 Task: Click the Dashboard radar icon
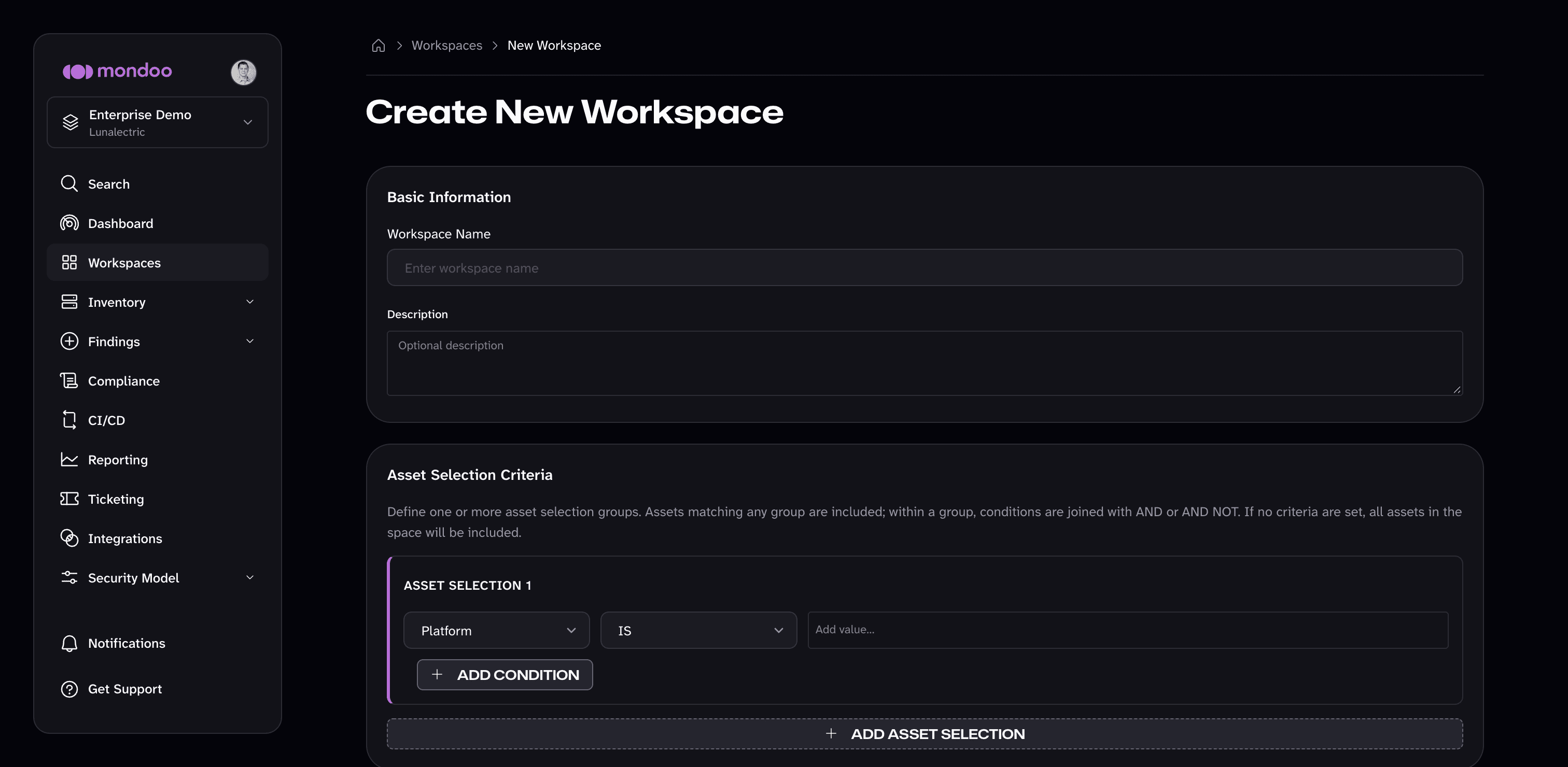pyautogui.click(x=69, y=223)
